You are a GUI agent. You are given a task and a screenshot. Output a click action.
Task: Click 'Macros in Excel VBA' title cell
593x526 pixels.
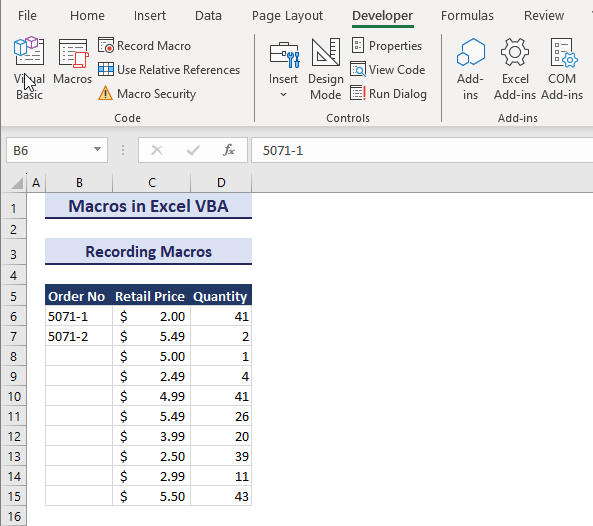click(148, 206)
